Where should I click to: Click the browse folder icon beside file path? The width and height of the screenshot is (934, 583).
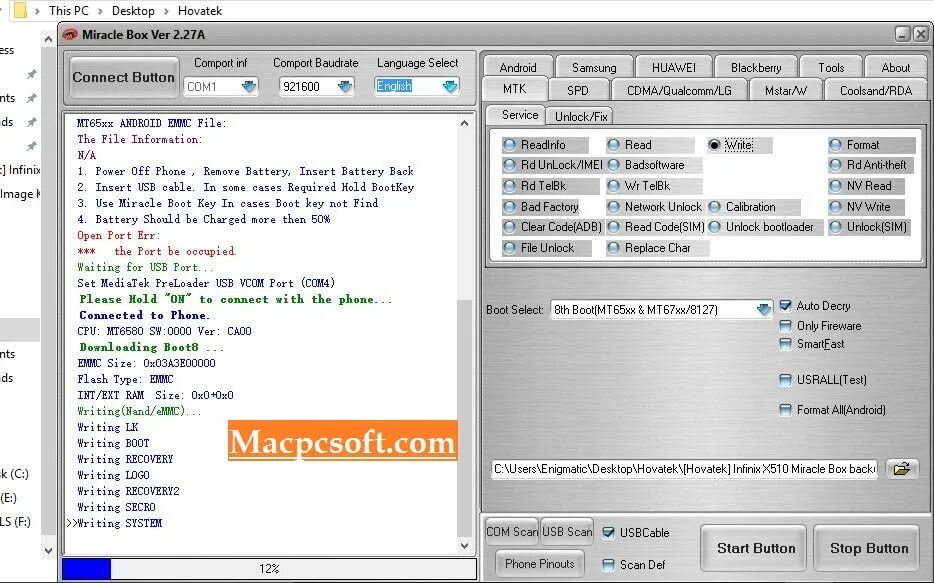(902, 469)
